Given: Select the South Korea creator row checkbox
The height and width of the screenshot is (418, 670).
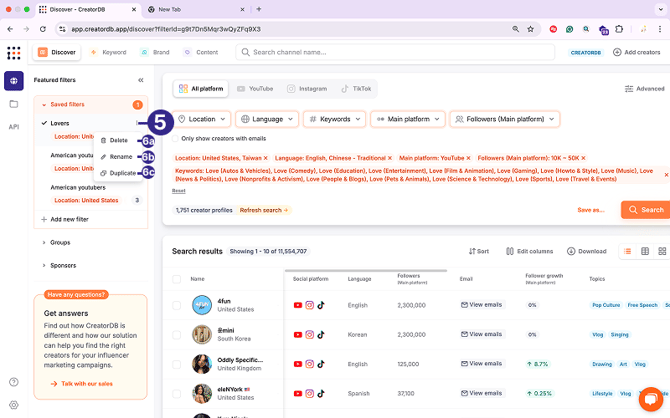Looking at the screenshot, I should point(176,335).
